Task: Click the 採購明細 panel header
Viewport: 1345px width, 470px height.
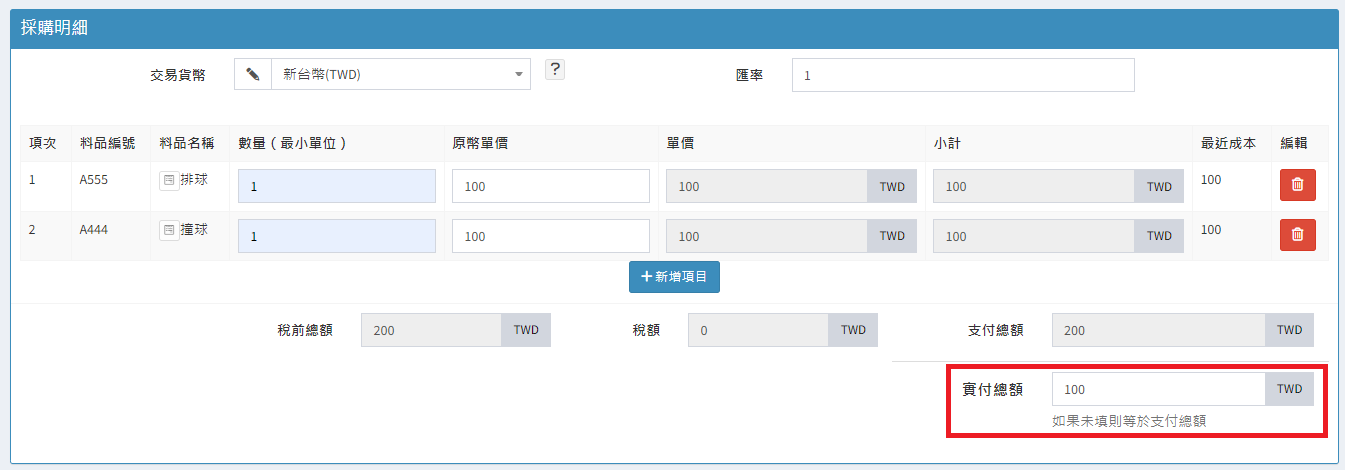Action: [672, 28]
